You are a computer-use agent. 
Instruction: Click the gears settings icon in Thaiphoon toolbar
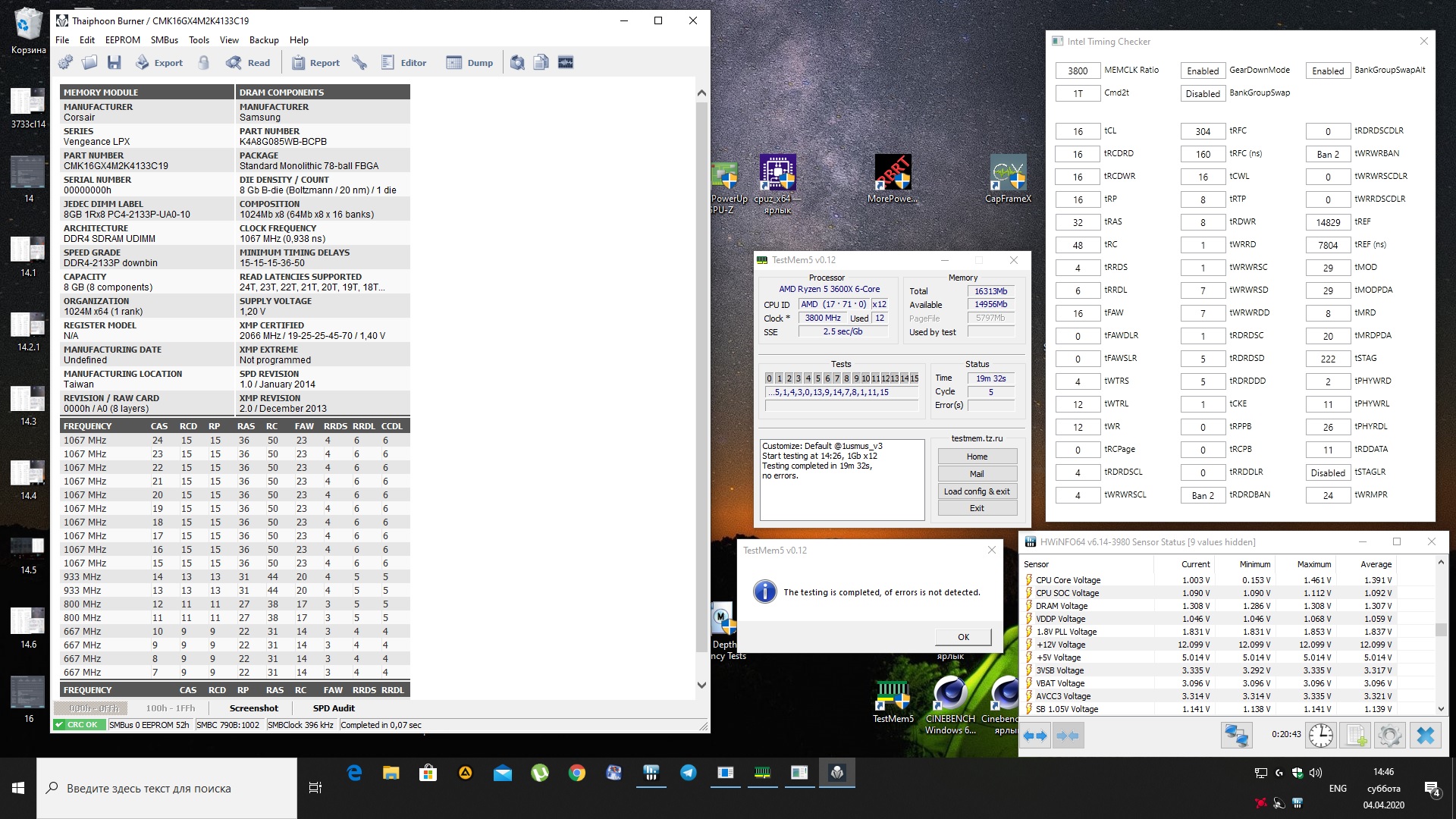pos(65,63)
